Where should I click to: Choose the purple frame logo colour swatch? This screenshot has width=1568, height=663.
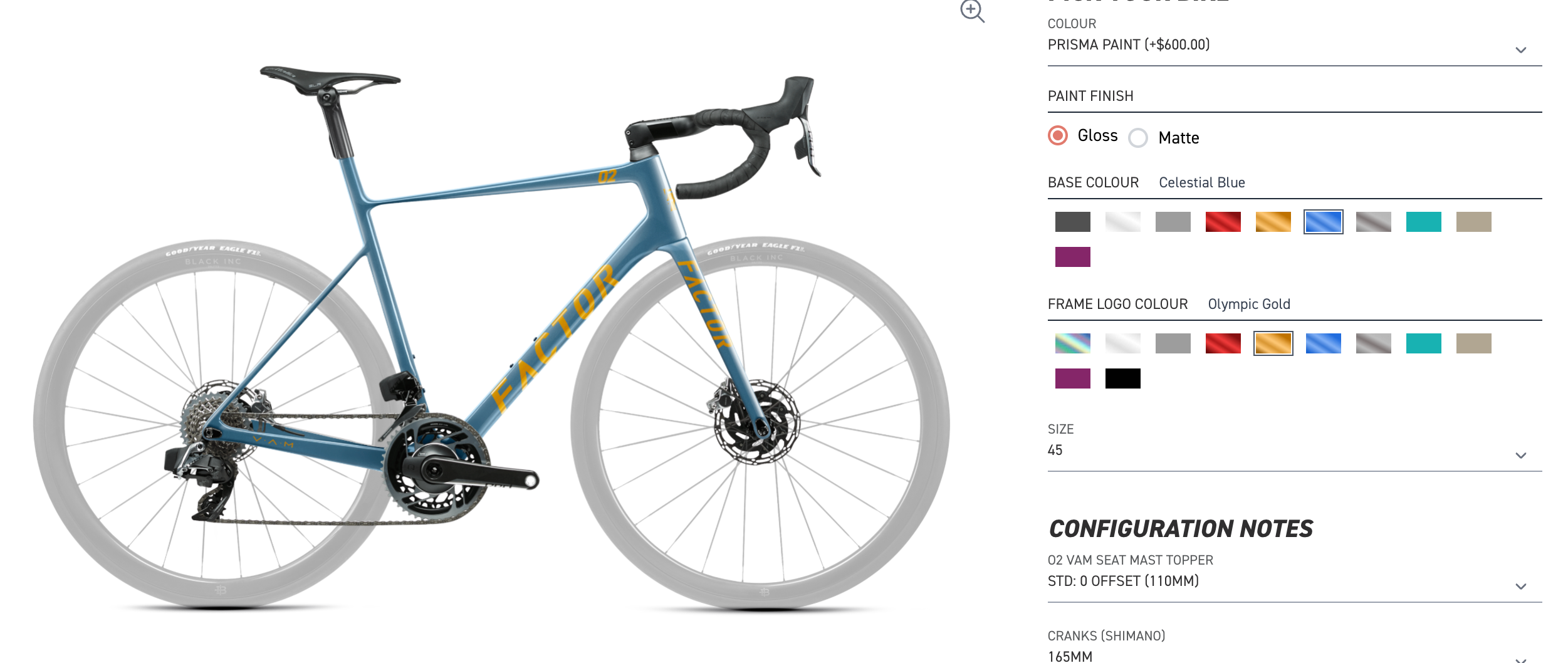(x=1072, y=378)
